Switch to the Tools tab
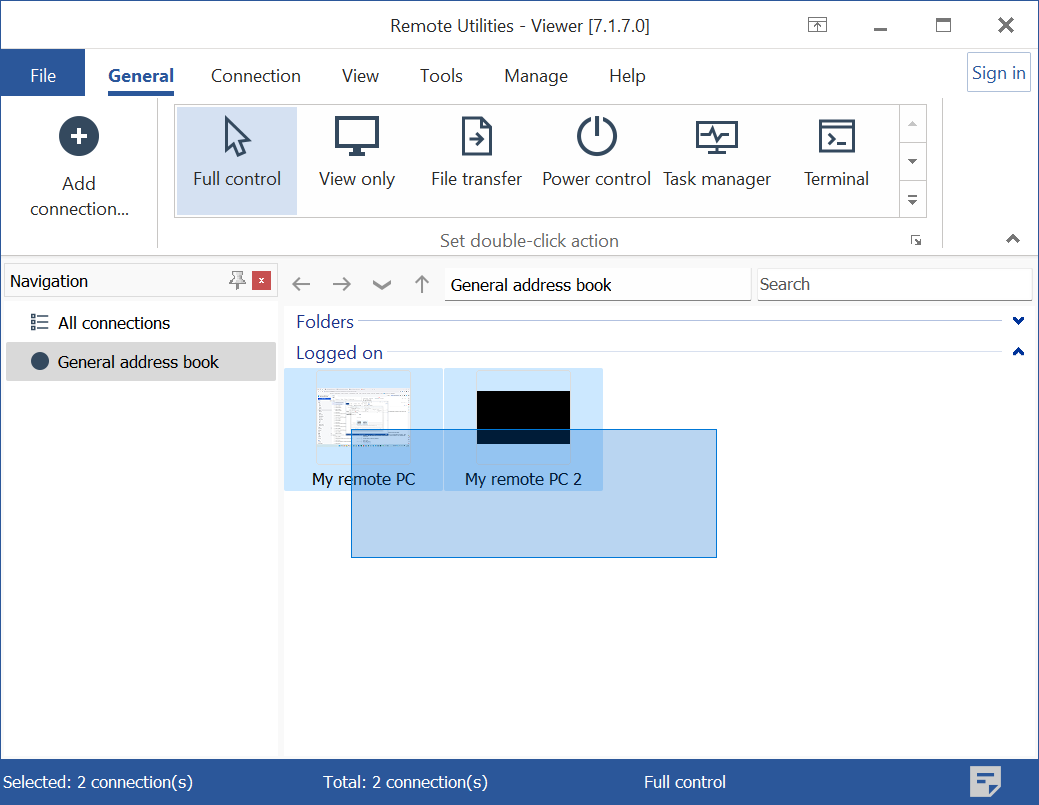Image resolution: width=1039 pixels, height=805 pixels. tap(441, 76)
